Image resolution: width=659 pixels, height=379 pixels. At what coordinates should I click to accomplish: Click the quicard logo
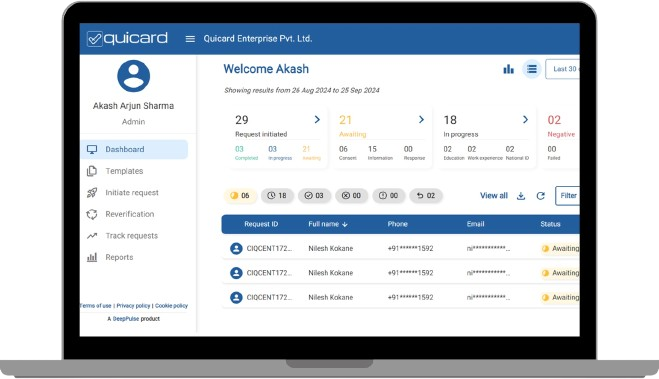[x=127, y=39]
